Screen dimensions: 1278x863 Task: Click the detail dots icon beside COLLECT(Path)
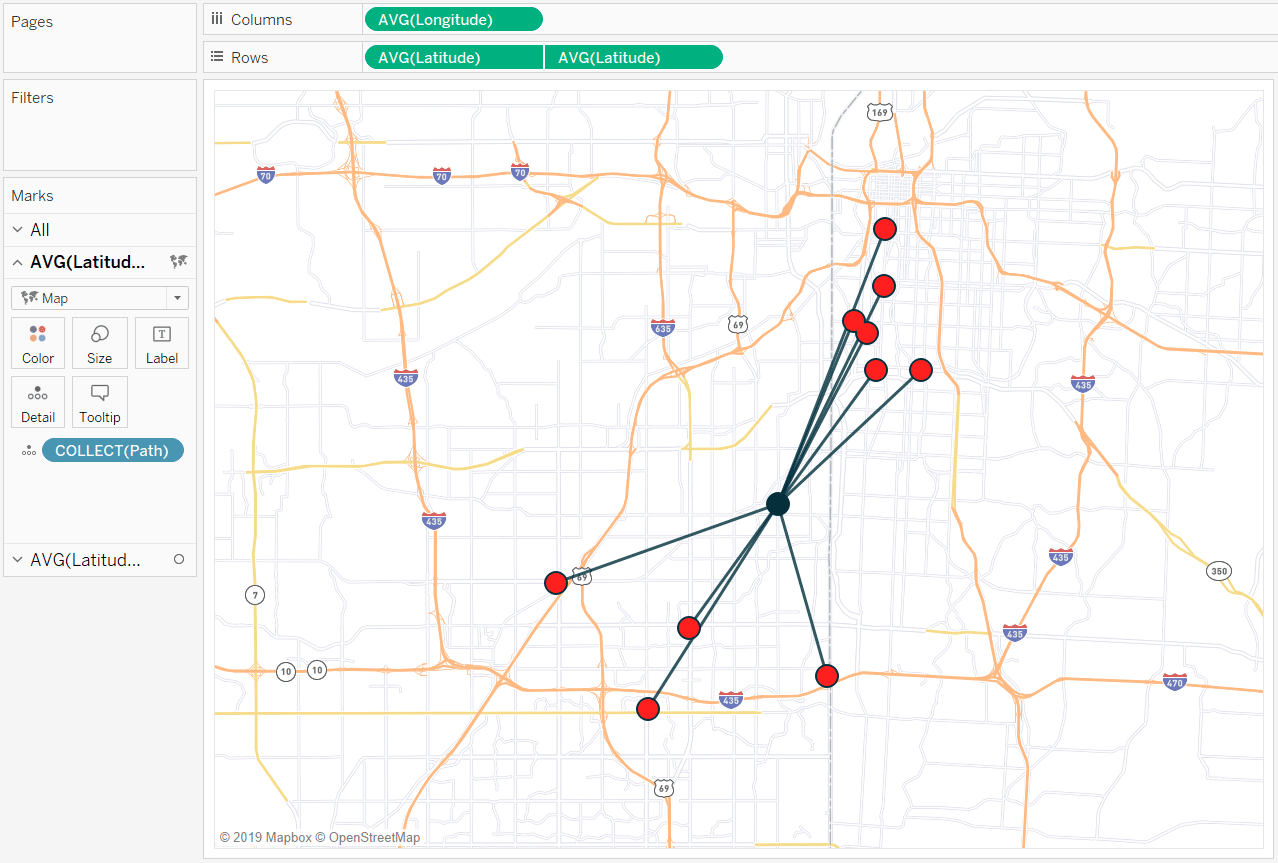click(x=29, y=451)
